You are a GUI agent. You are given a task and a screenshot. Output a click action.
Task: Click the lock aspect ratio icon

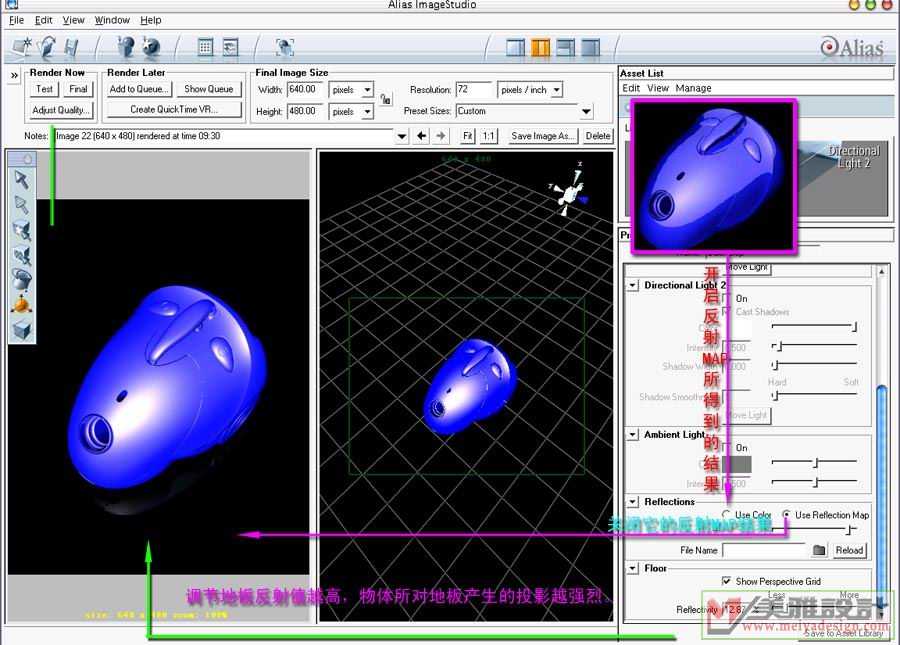[386, 99]
